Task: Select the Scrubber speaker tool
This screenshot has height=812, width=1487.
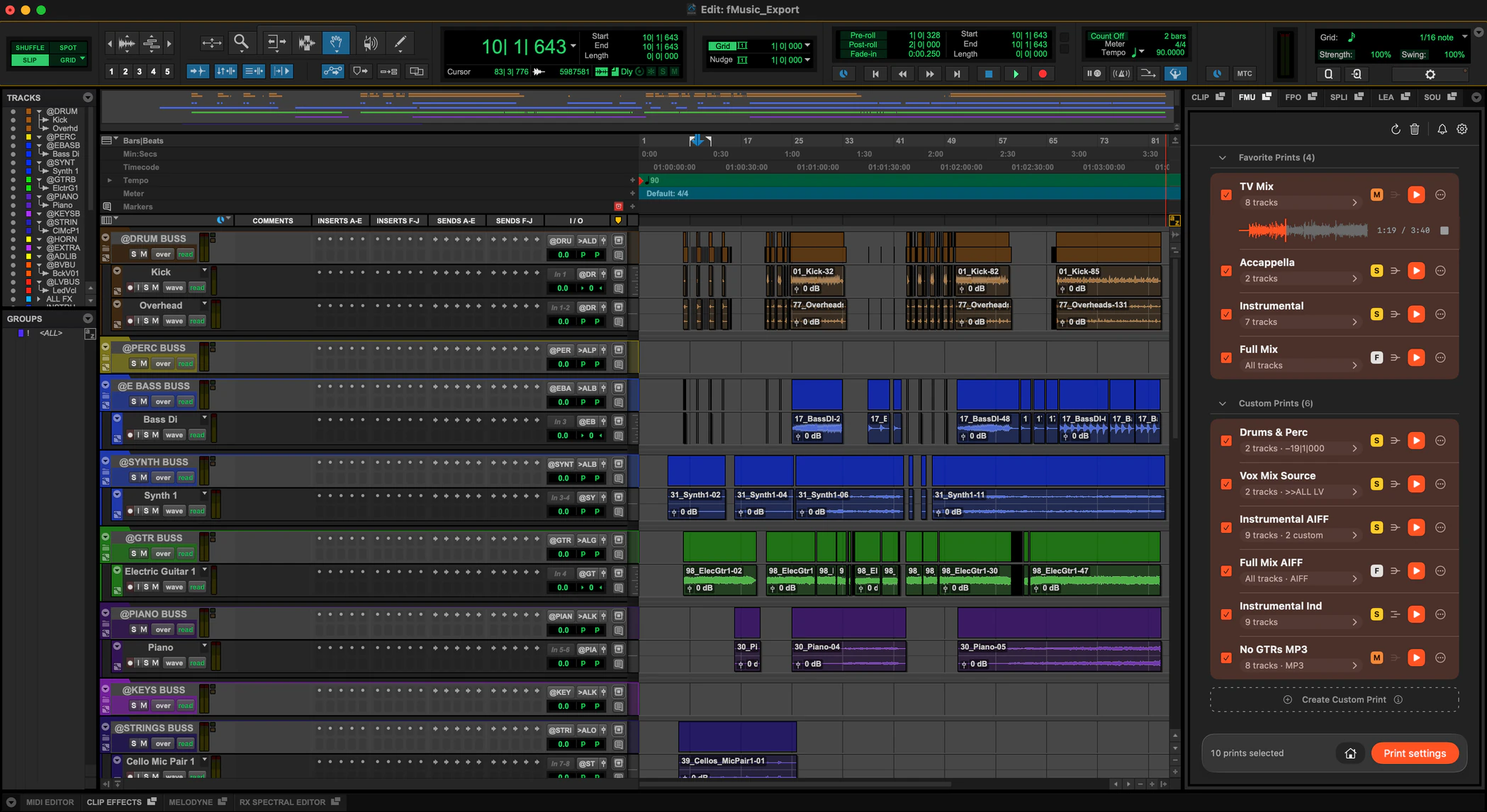Action: point(370,43)
